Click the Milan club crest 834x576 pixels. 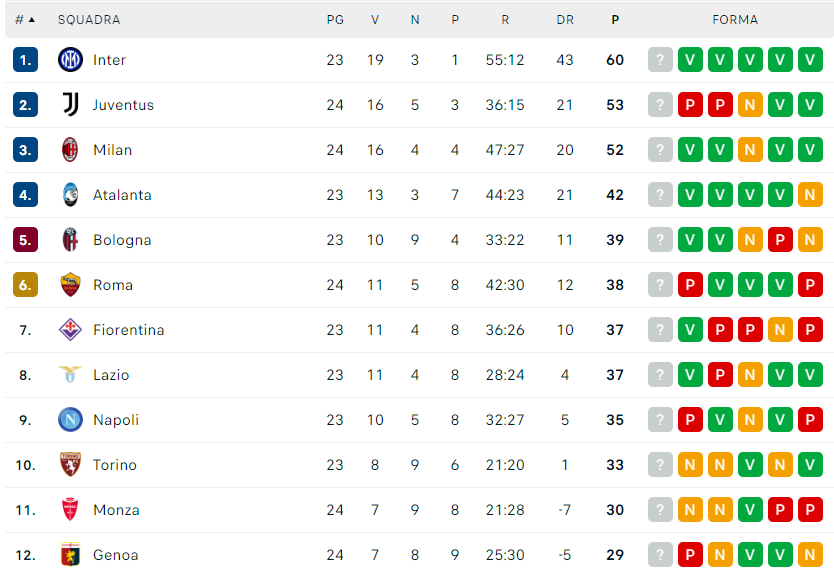[70, 150]
